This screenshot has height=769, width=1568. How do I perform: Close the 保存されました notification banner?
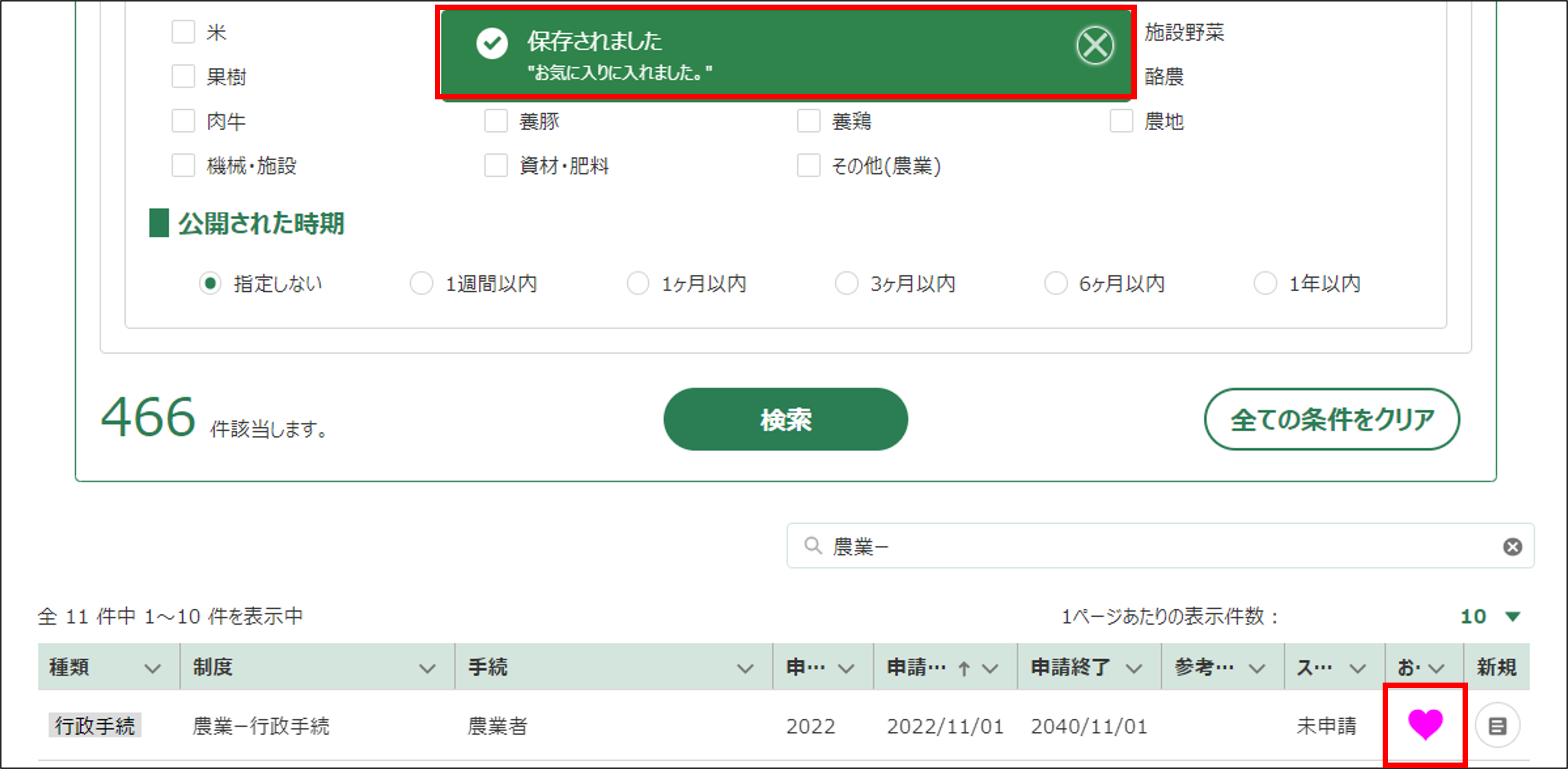coord(1094,46)
